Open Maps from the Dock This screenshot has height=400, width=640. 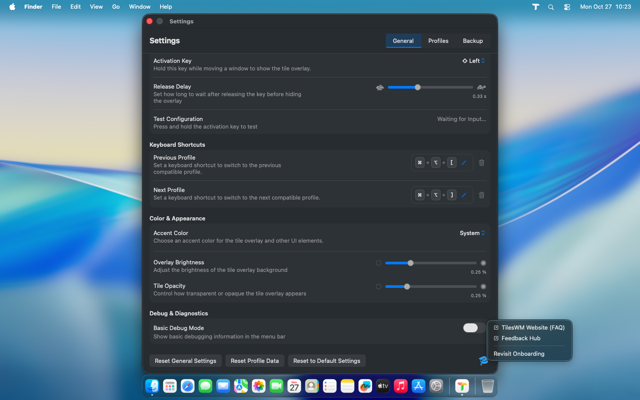(241, 386)
